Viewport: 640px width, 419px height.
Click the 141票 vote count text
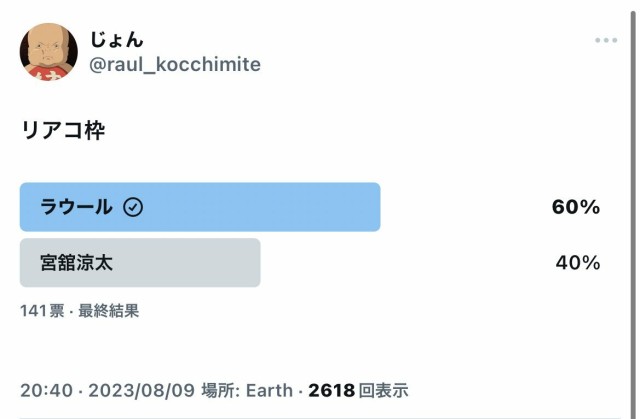[42, 311]
